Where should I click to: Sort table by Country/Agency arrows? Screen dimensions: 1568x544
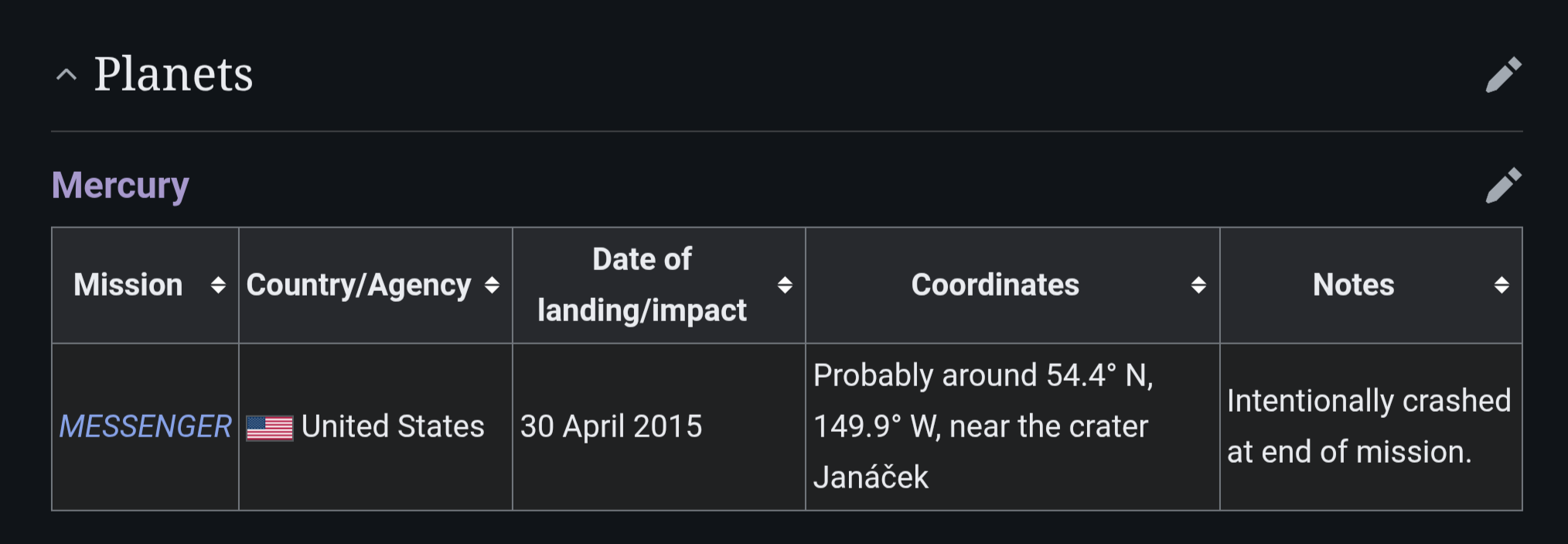(492, 285)
